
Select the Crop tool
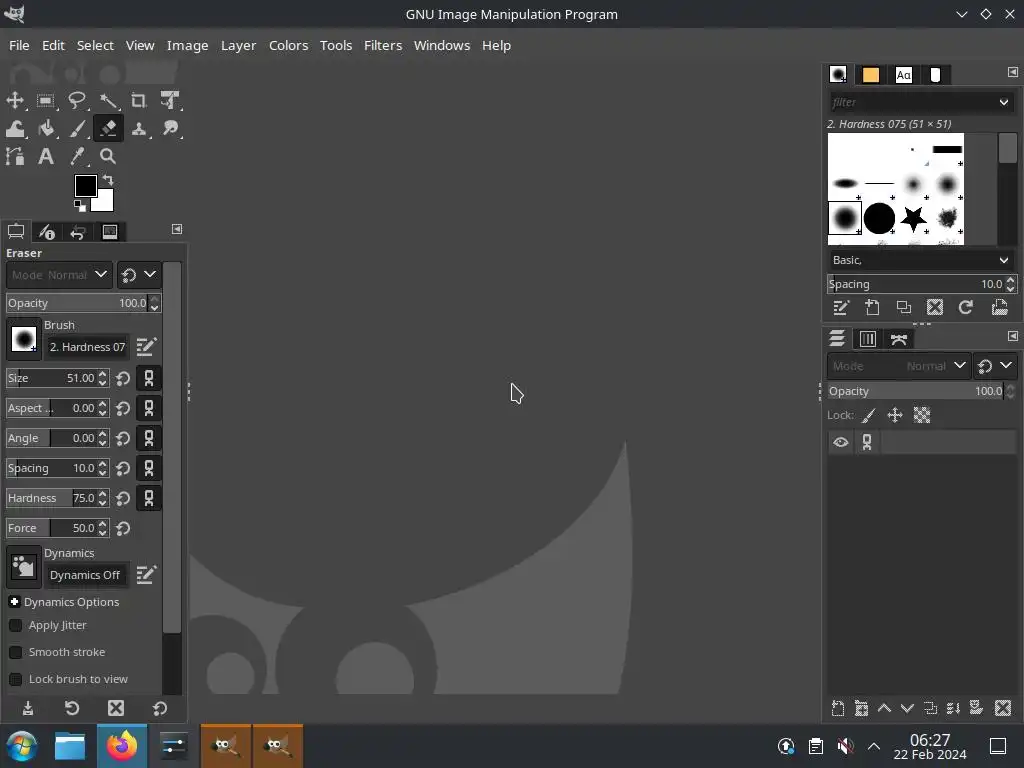click(x=138, y=101)
